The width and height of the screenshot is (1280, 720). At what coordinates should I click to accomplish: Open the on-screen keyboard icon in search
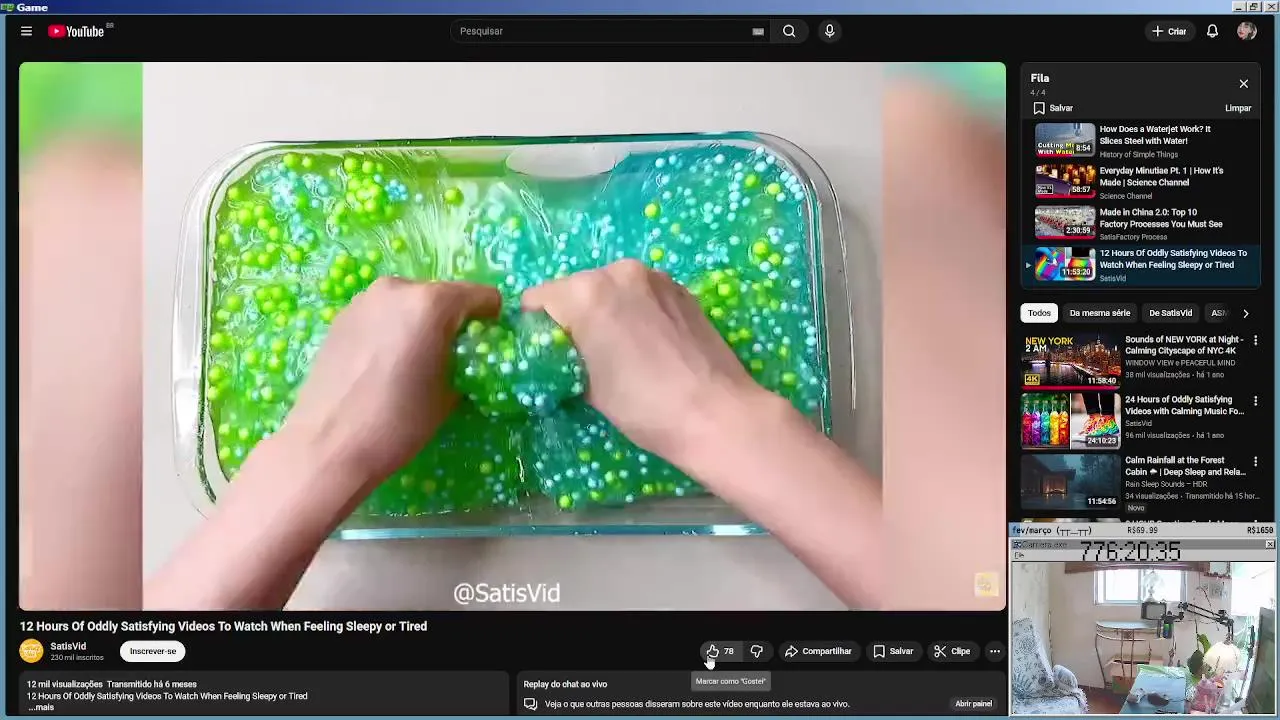(758, 31)
